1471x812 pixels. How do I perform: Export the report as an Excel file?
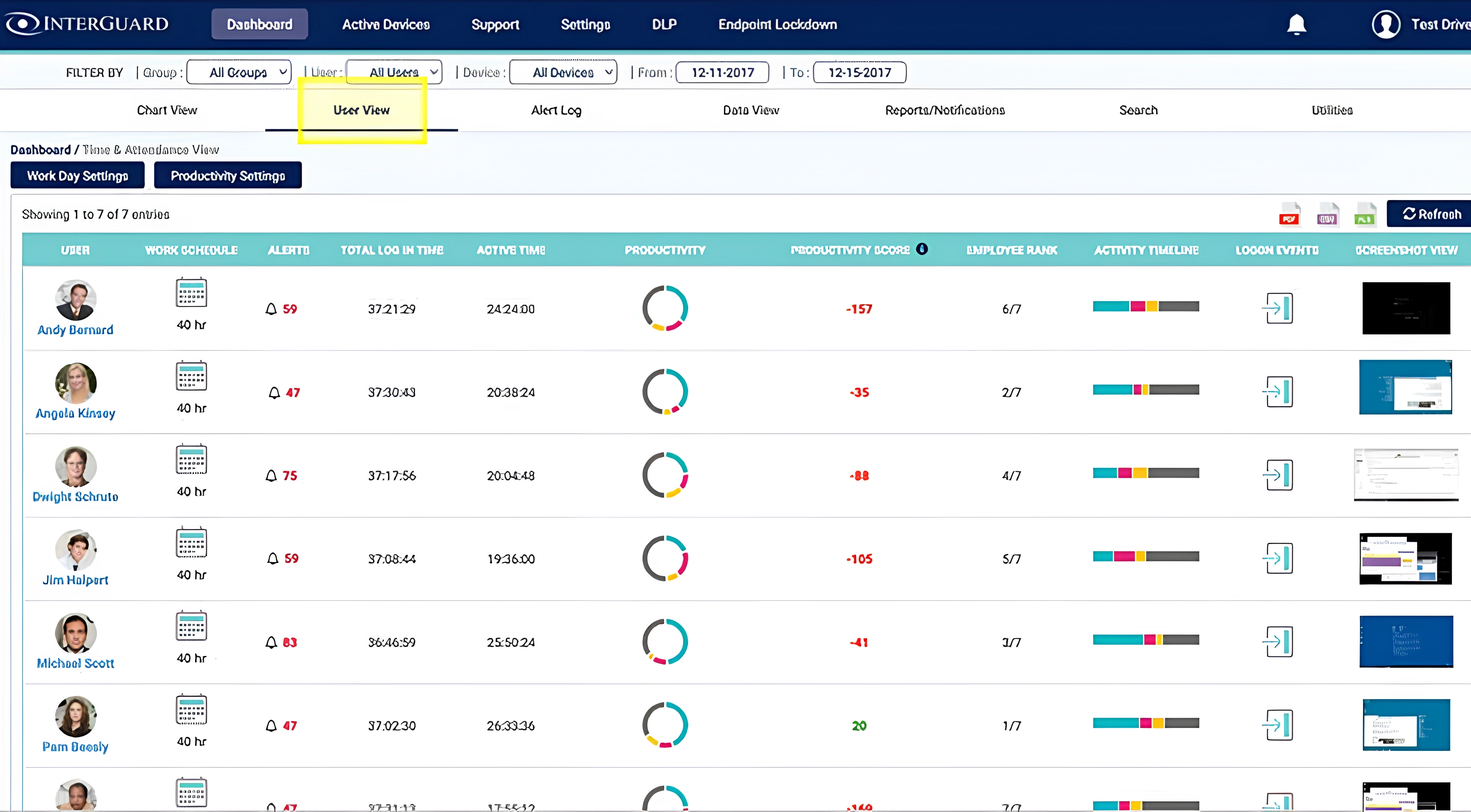click(x=1365, y=214)
